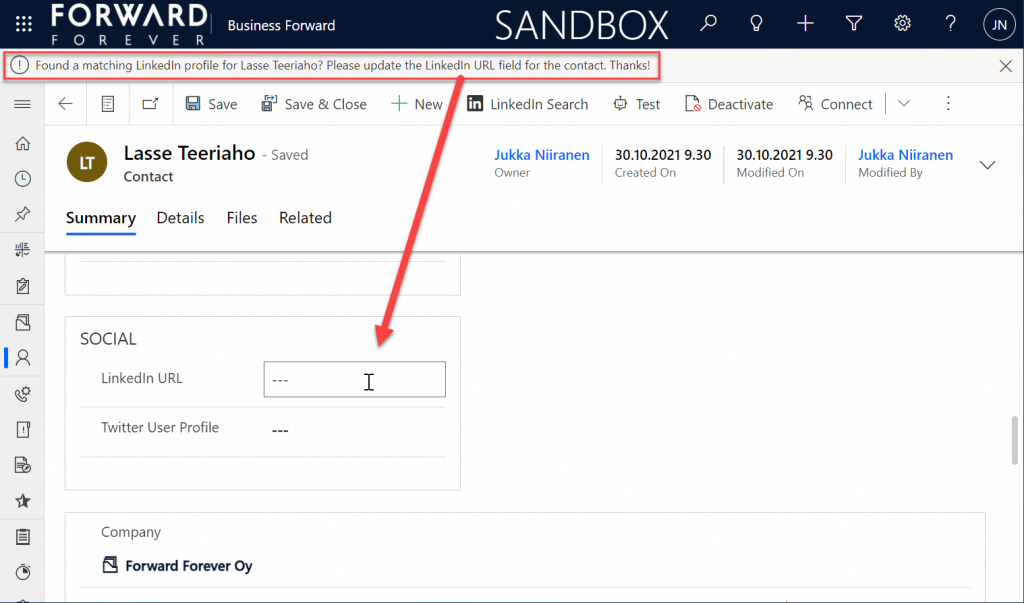
Task: Dismiss the LinkedIn notification banner
Action: coord(1006,66)
